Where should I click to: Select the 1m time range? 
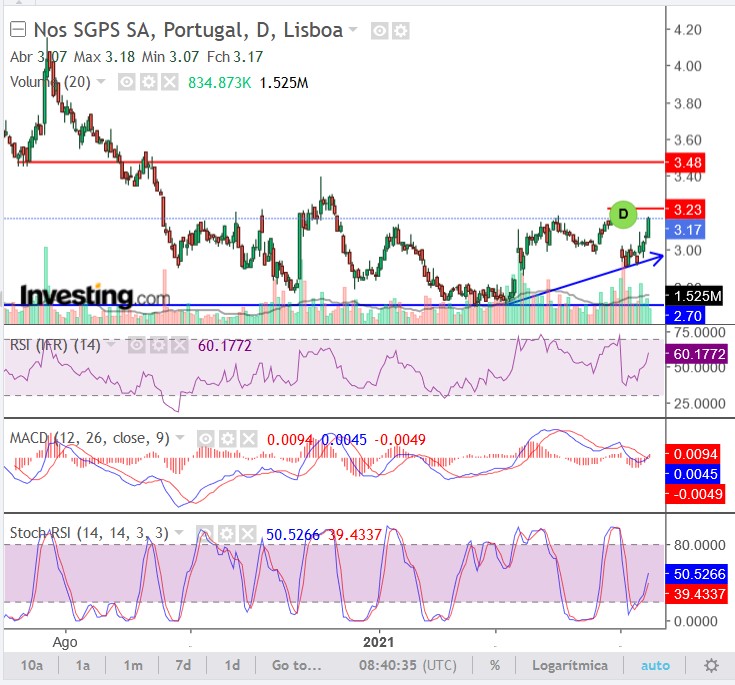[x=133, y=665]
